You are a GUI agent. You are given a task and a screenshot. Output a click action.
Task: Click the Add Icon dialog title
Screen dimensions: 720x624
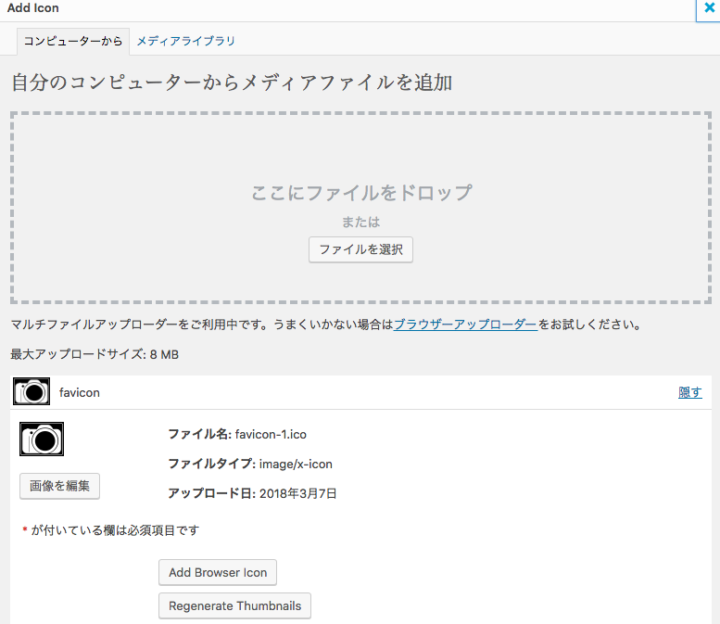point(33,8)
